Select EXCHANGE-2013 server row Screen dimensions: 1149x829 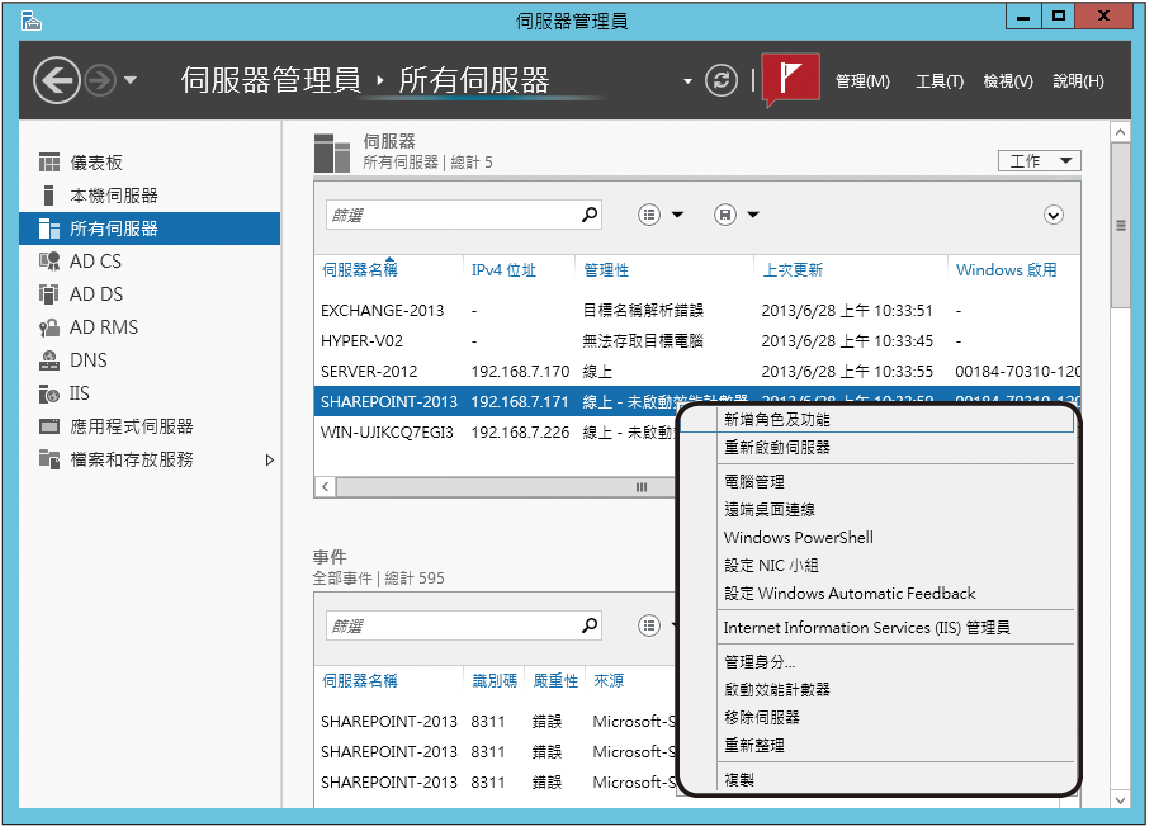(x=697, y=310)
